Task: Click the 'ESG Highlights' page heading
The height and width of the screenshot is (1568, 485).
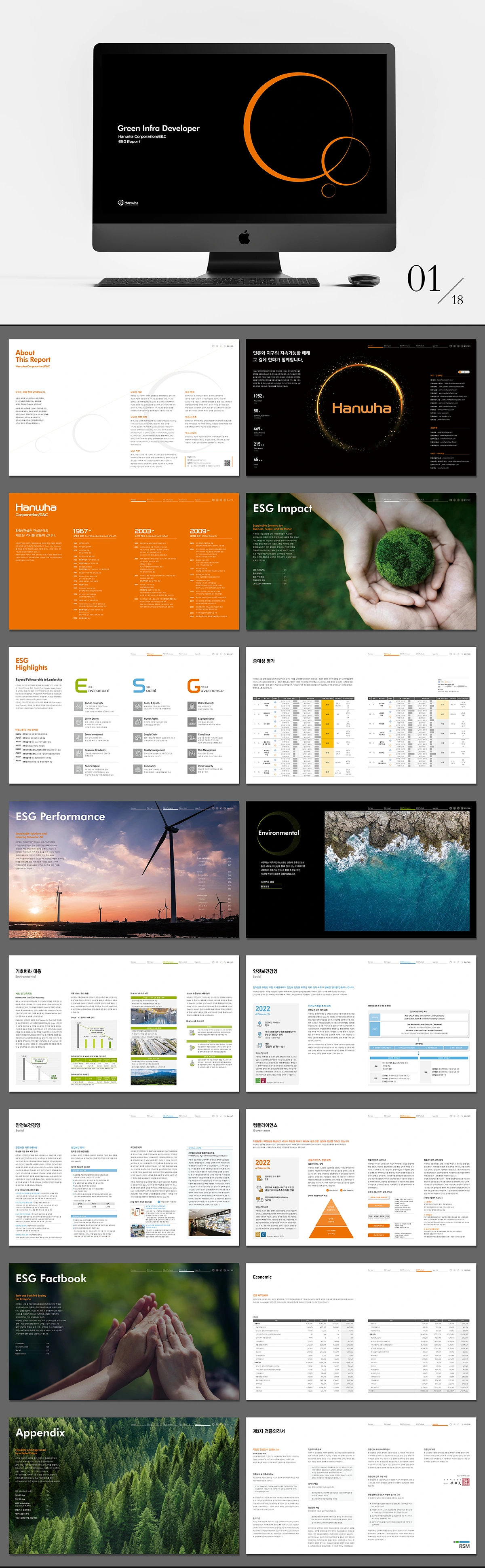Action: pos(32,664)
